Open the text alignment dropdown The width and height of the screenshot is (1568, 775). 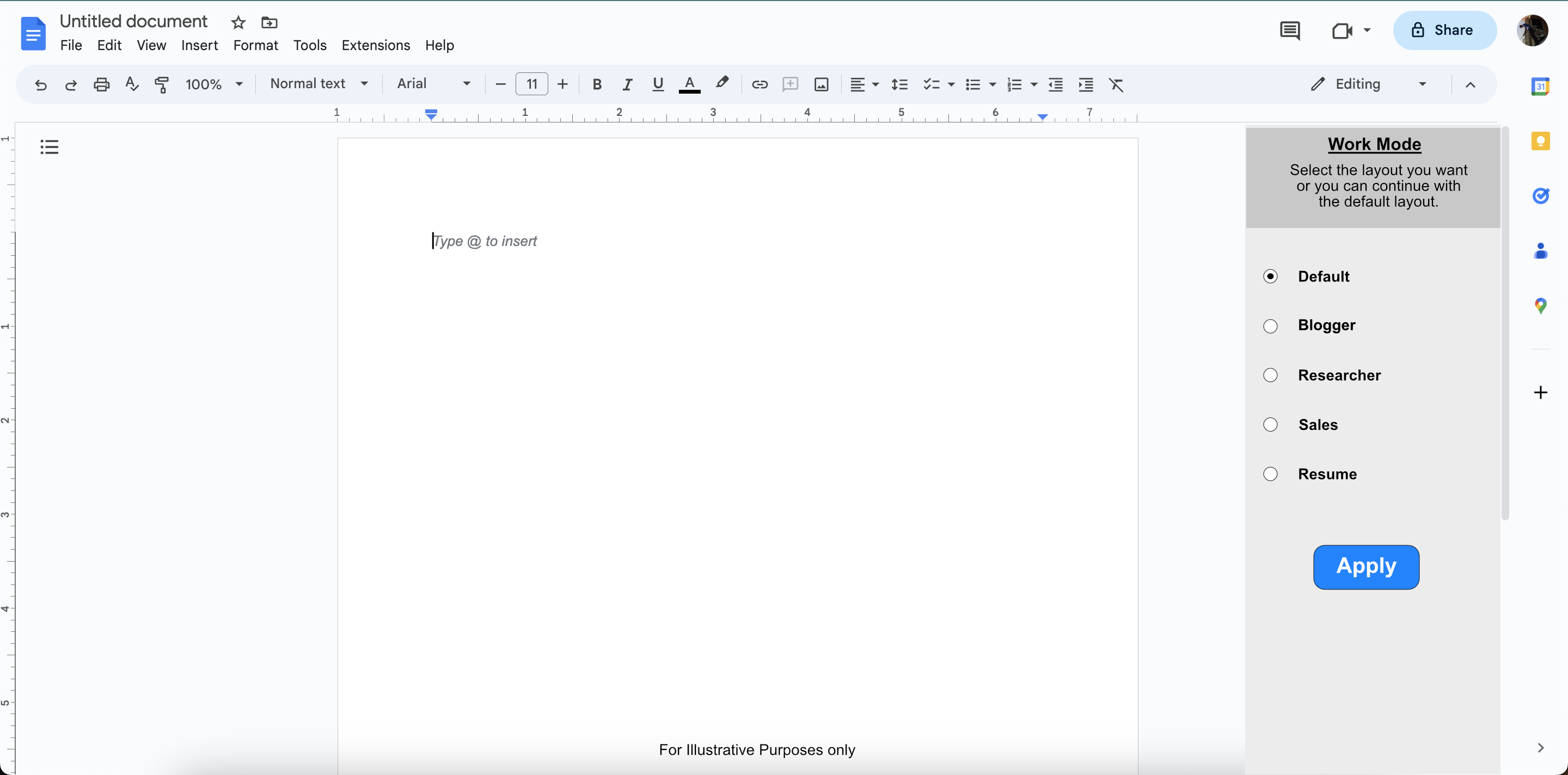(863, 84)
